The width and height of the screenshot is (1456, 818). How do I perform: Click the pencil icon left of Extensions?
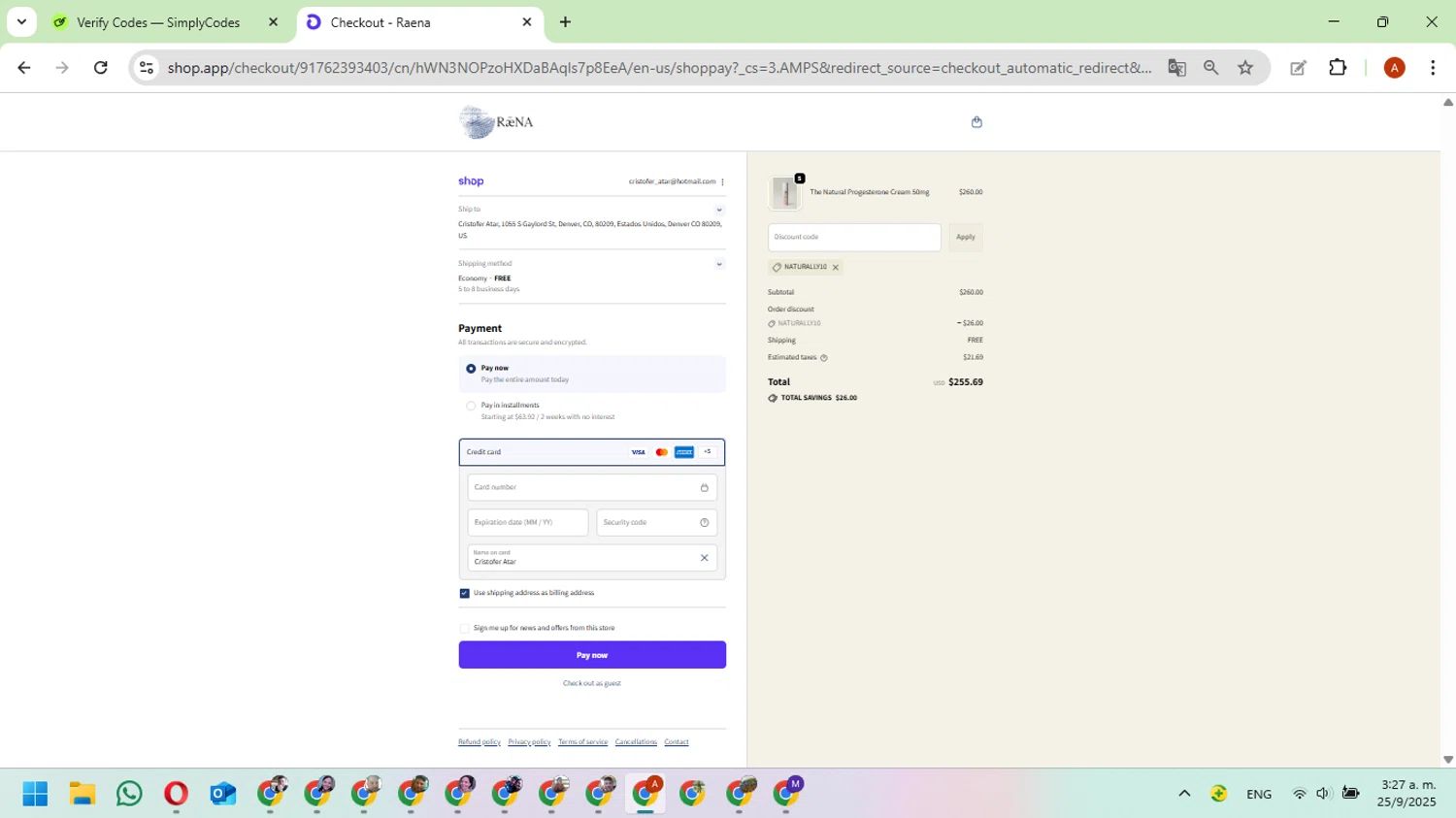coord(1298,68)
